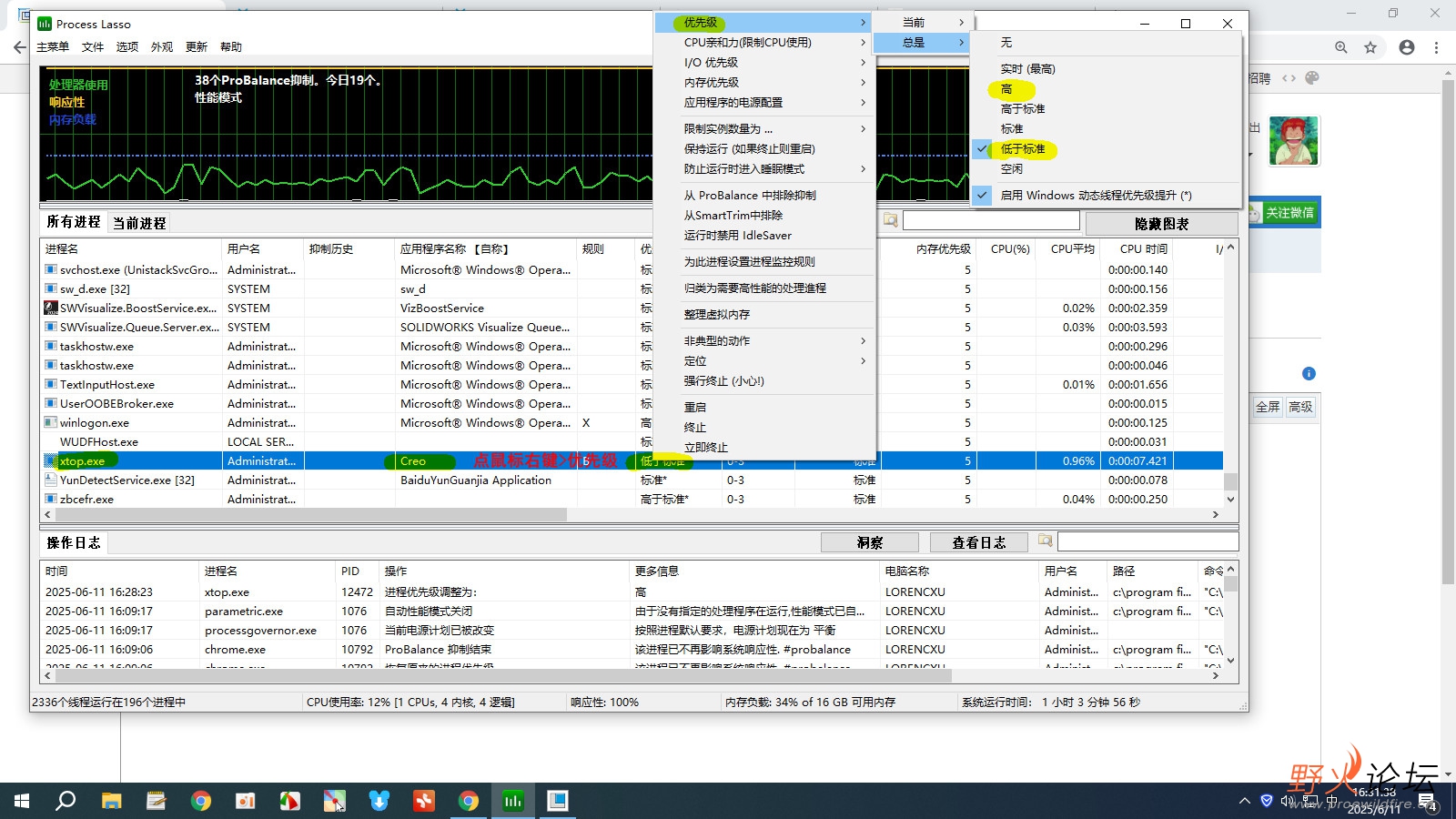This screenshot has height=819, width=1456.
Task: Open taskbar search magnifier
Action: 66,801
